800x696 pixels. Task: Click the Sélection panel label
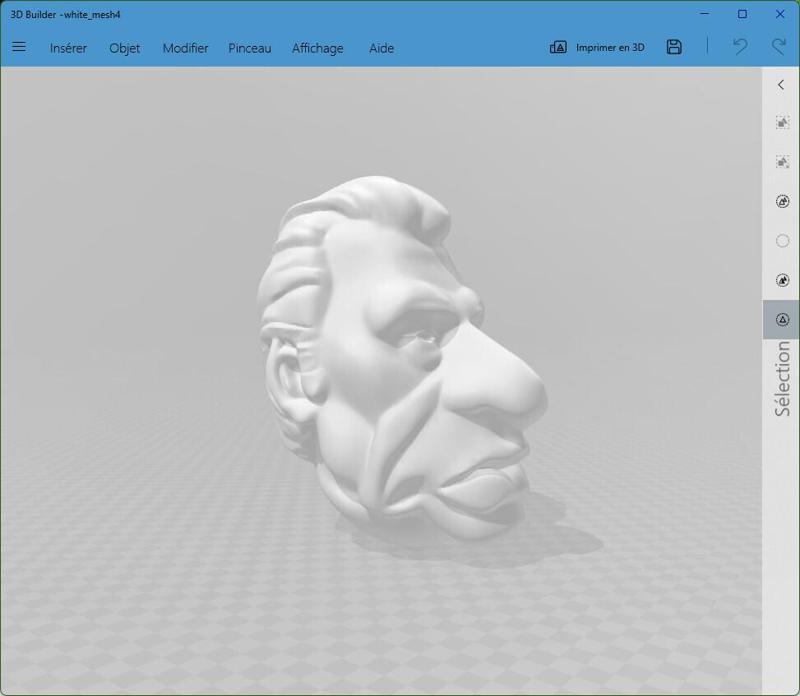782,379
